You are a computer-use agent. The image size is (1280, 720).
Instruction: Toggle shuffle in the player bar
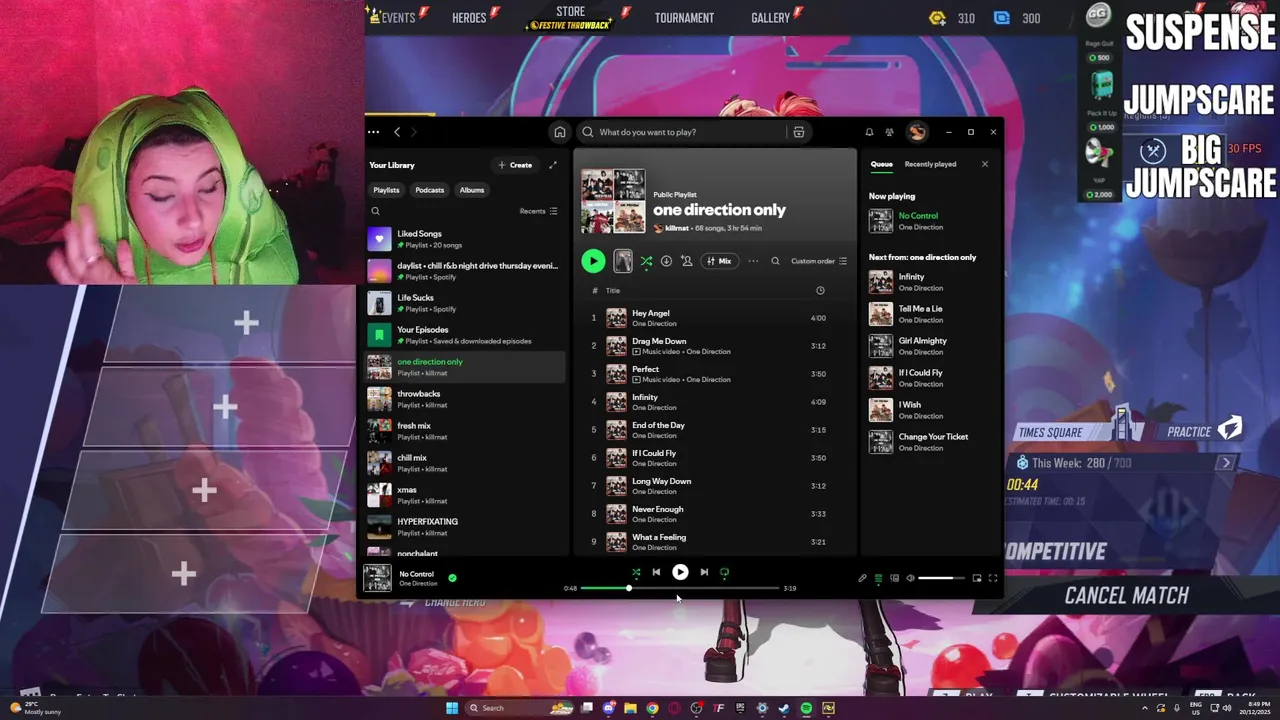(636, 572)
